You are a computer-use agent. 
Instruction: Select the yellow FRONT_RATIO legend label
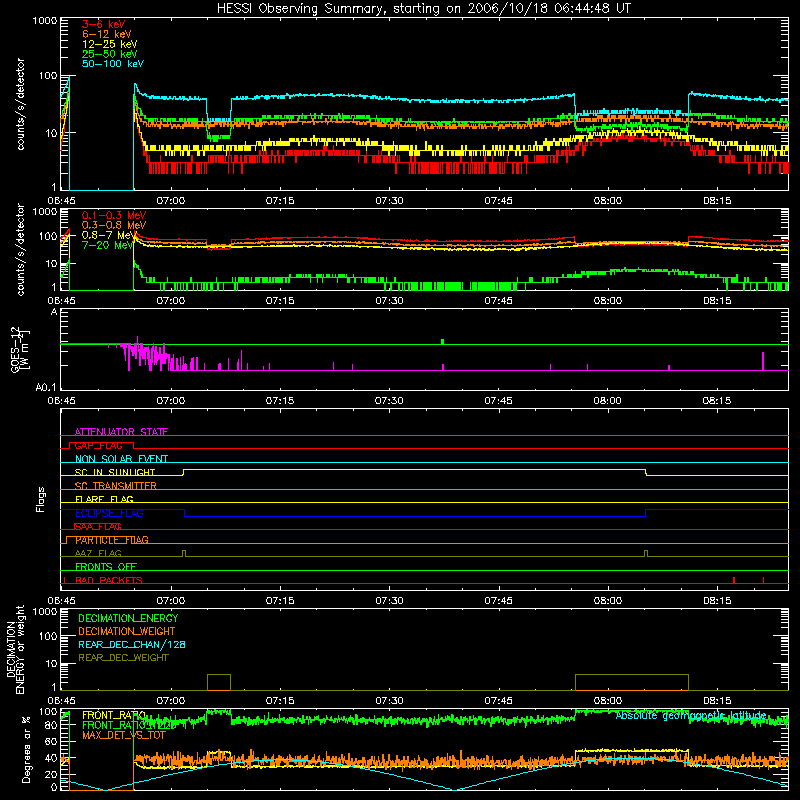point(114,715)
